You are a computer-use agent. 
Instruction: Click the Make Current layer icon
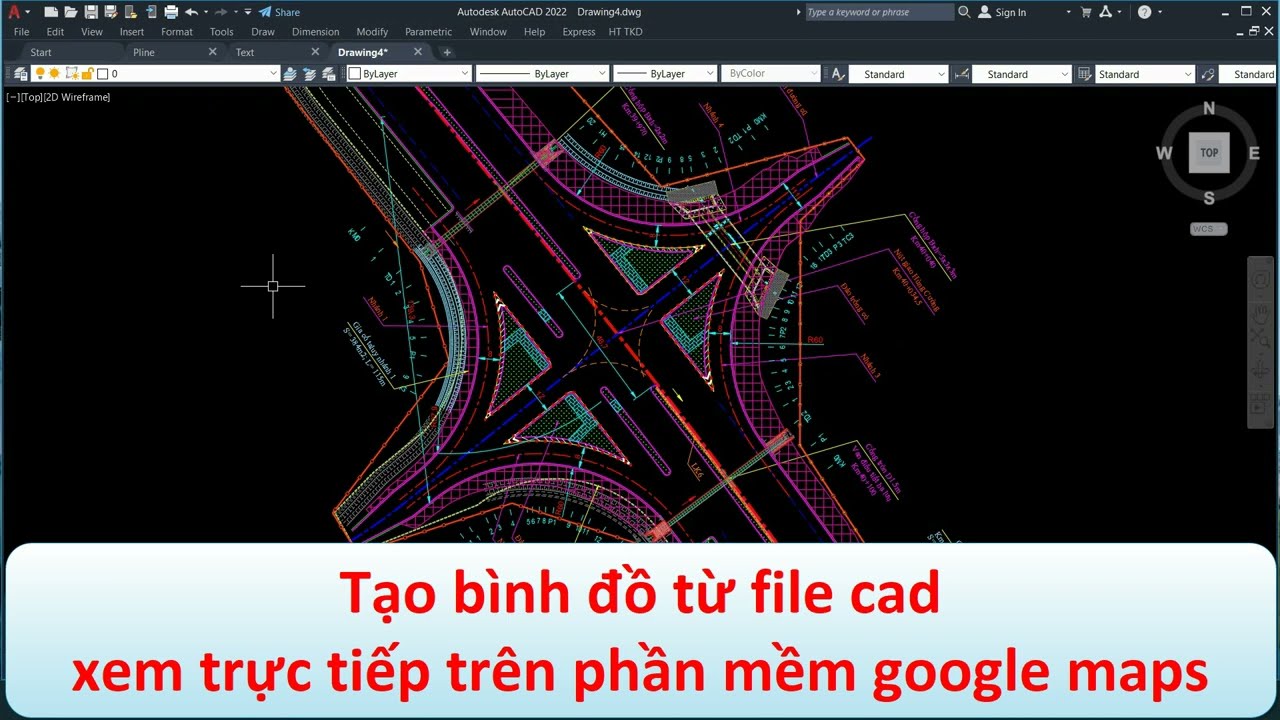[x=290, y=74]
